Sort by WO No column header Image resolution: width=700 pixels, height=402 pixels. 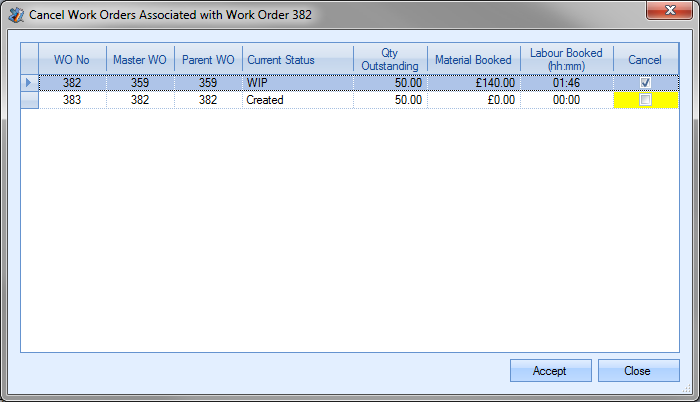[72, 59]
